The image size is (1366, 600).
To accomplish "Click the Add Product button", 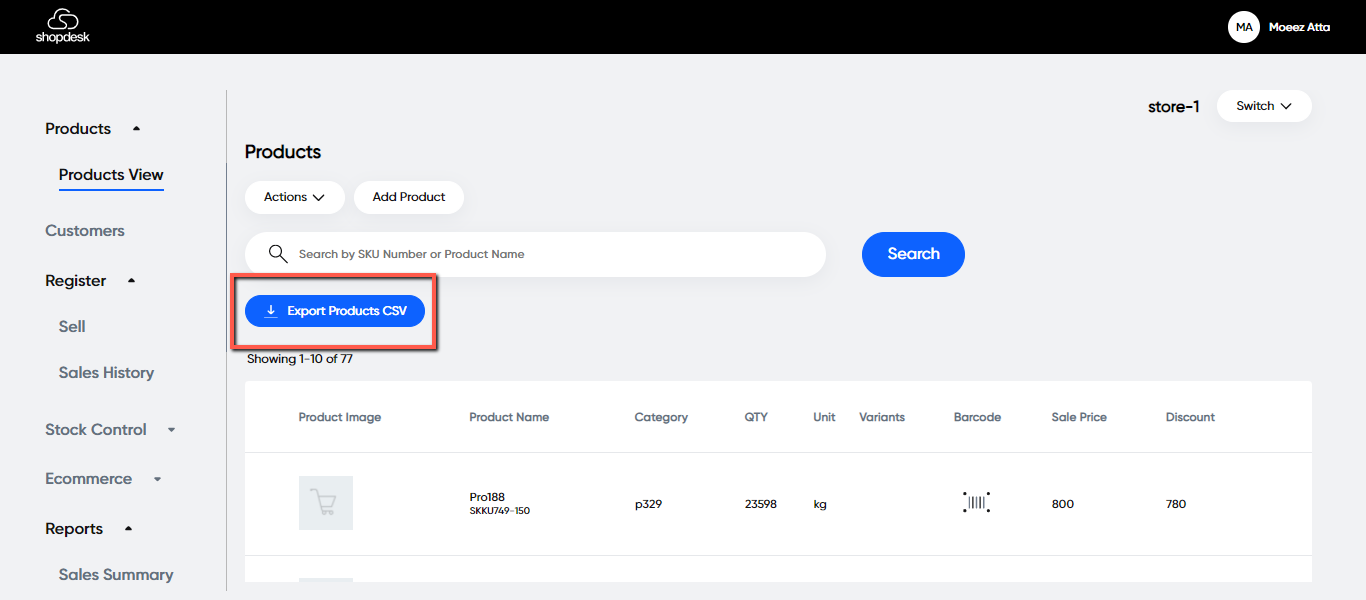I will click(x=408, y=197).
